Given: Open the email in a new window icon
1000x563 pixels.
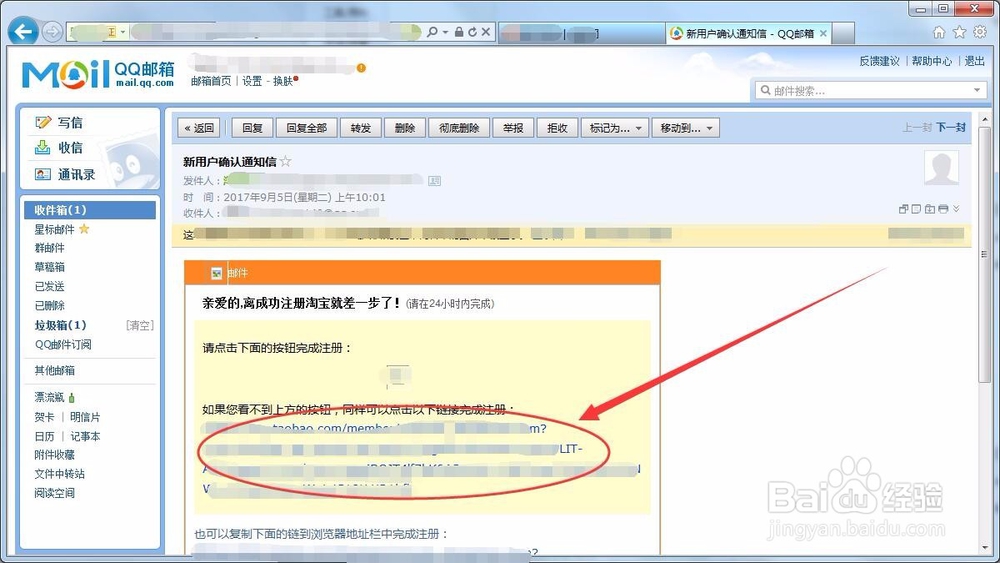Looking at the screenshot, I should tap(903, 208).
